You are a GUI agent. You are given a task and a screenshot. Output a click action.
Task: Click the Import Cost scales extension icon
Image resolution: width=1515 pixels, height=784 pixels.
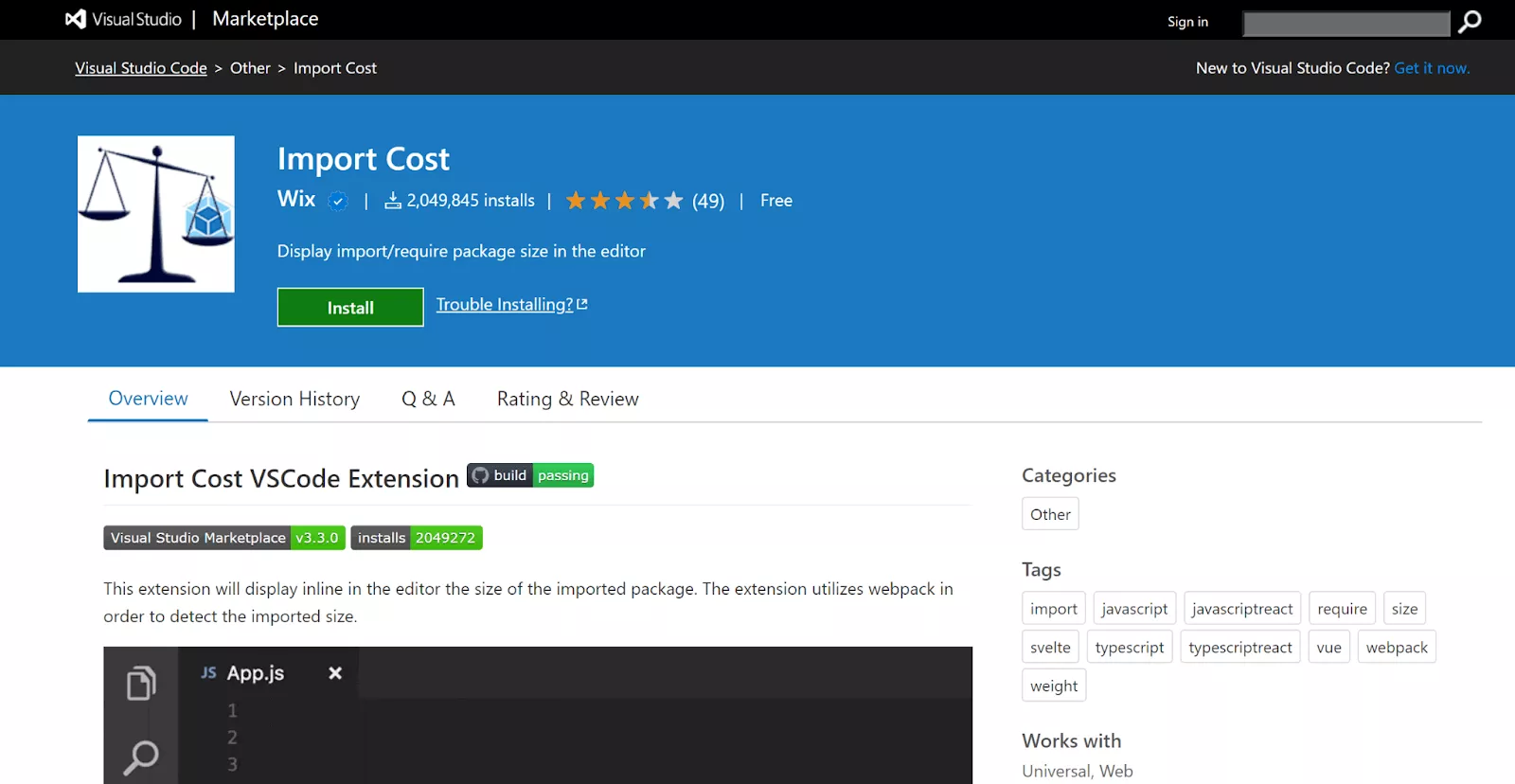click(x=156, y=214)
